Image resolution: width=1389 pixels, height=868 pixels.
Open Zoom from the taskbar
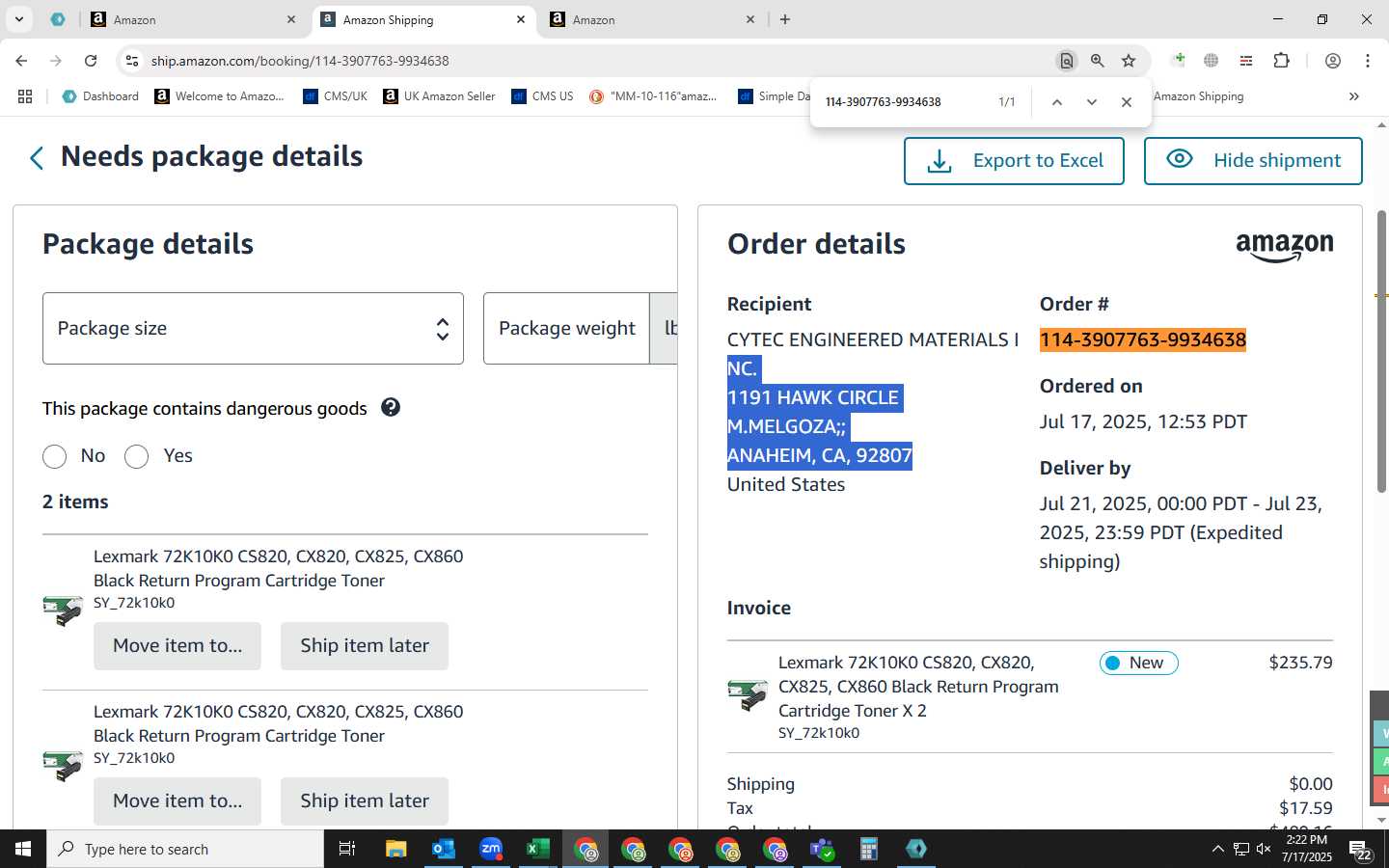[491, 849]
